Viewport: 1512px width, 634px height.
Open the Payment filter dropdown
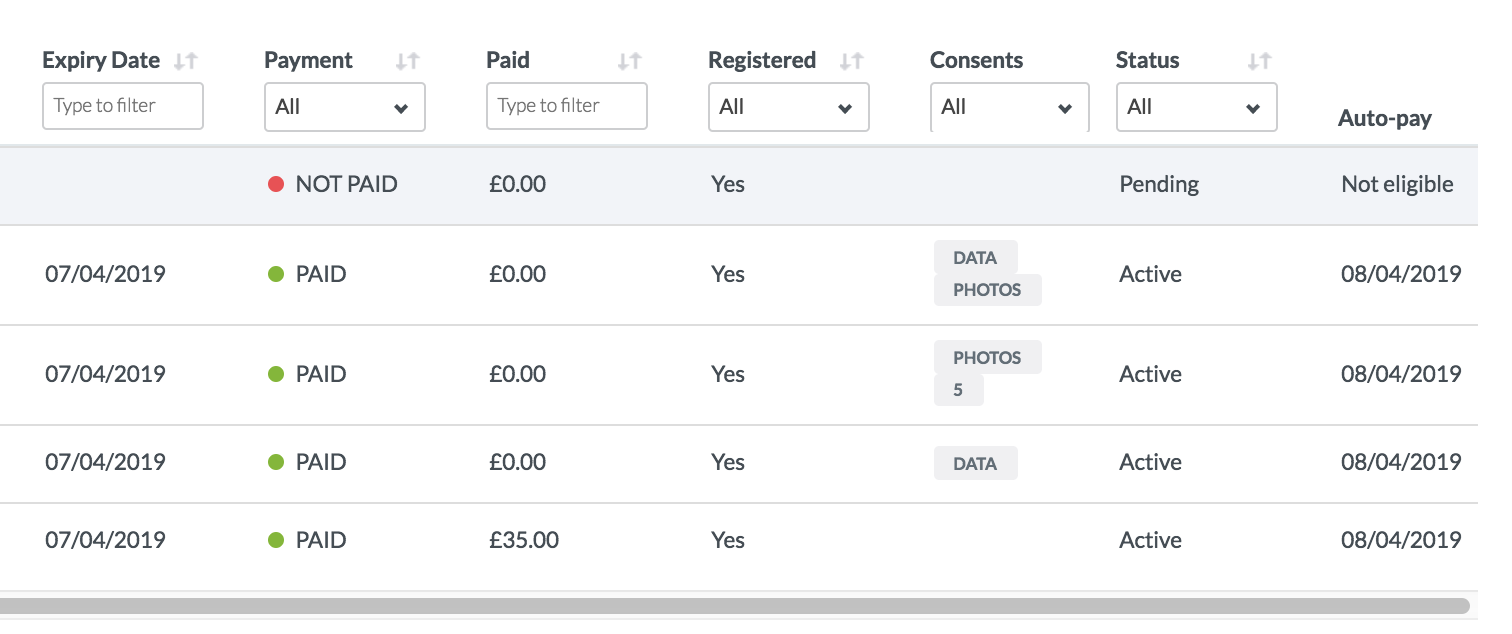[344, 107]
